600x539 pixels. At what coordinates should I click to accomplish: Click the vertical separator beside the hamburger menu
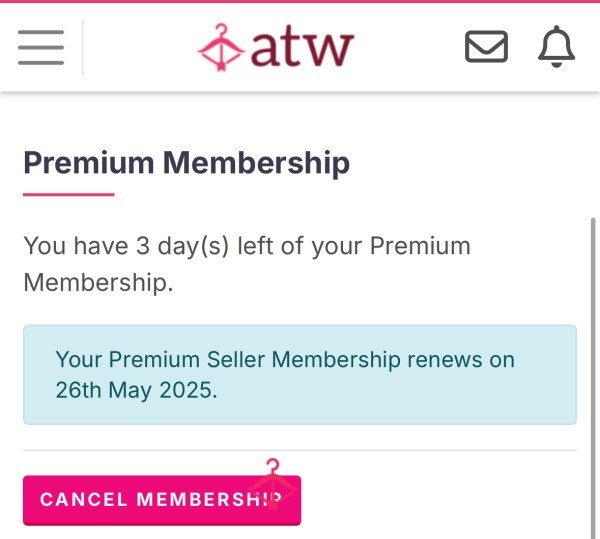click(83, 47)
